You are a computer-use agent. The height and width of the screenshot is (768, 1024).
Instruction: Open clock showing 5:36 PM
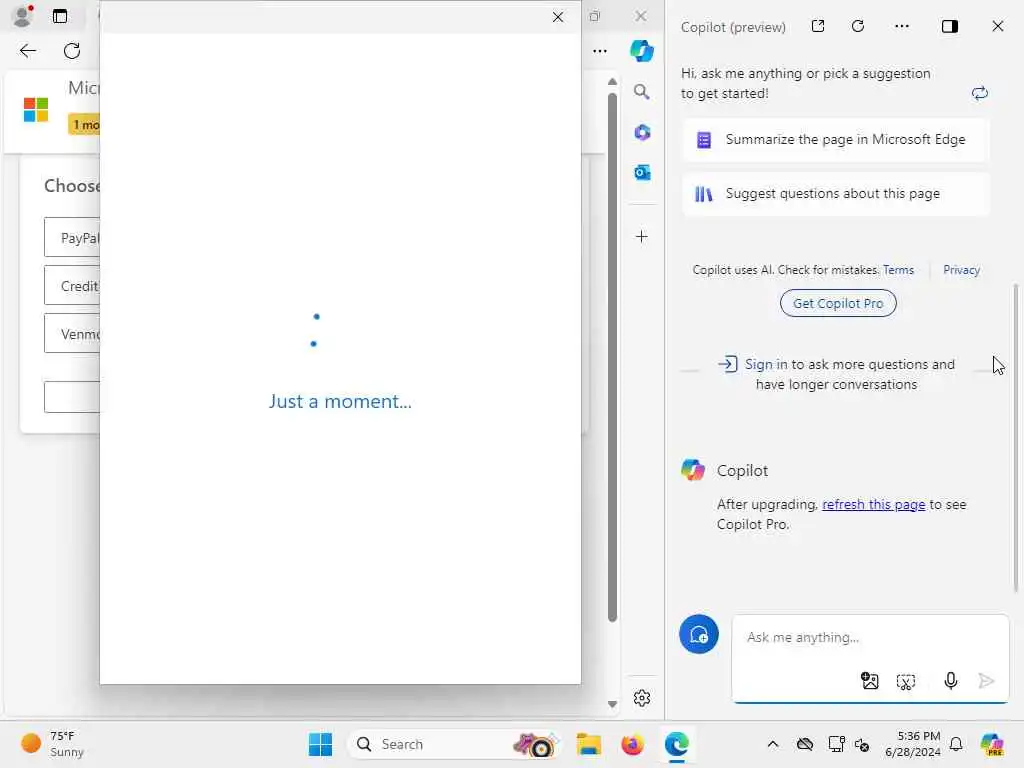pos(912,744)
